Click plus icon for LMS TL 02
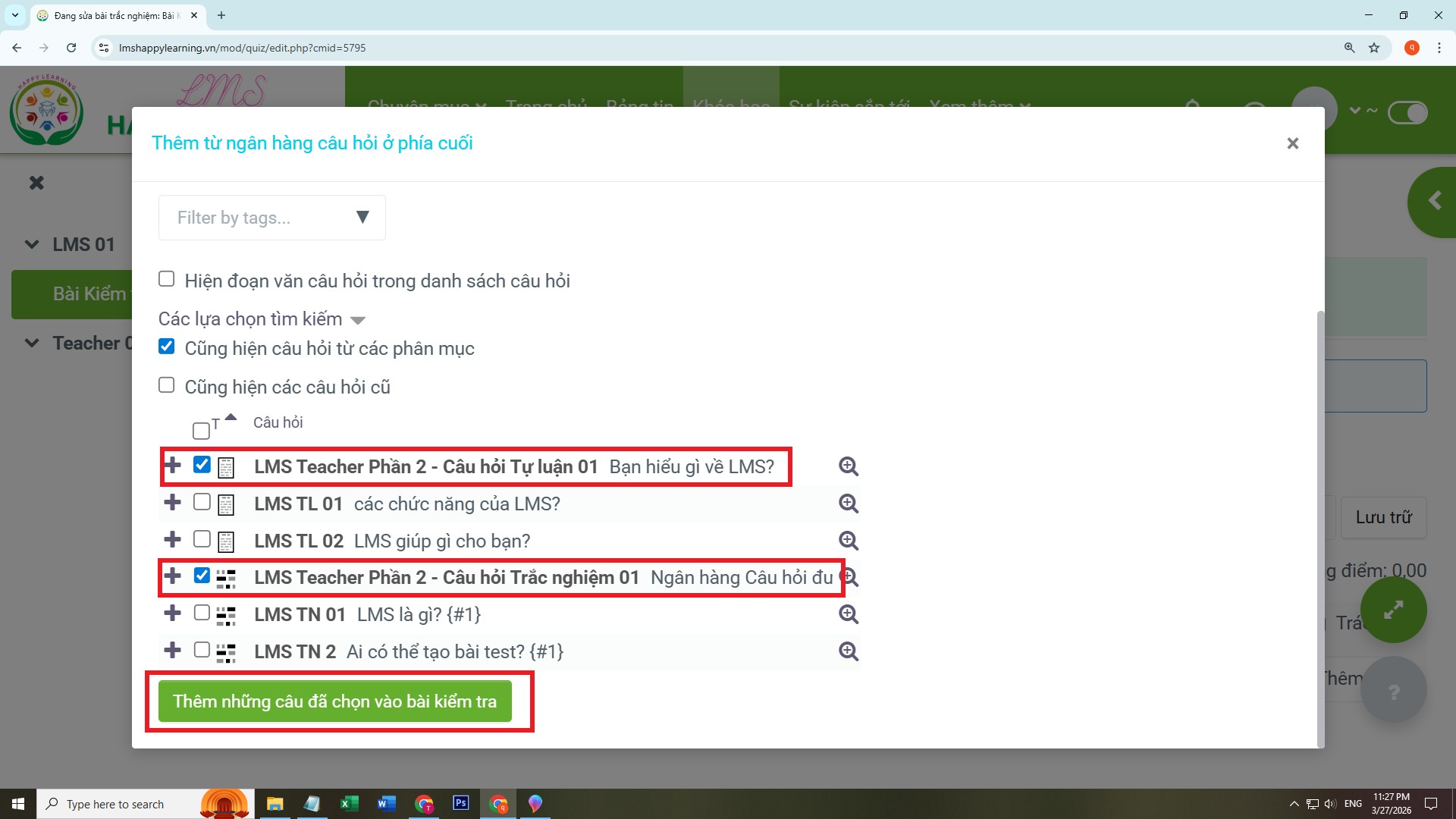The width and height of the screenshot is (1456, 819). coord(172,540)
